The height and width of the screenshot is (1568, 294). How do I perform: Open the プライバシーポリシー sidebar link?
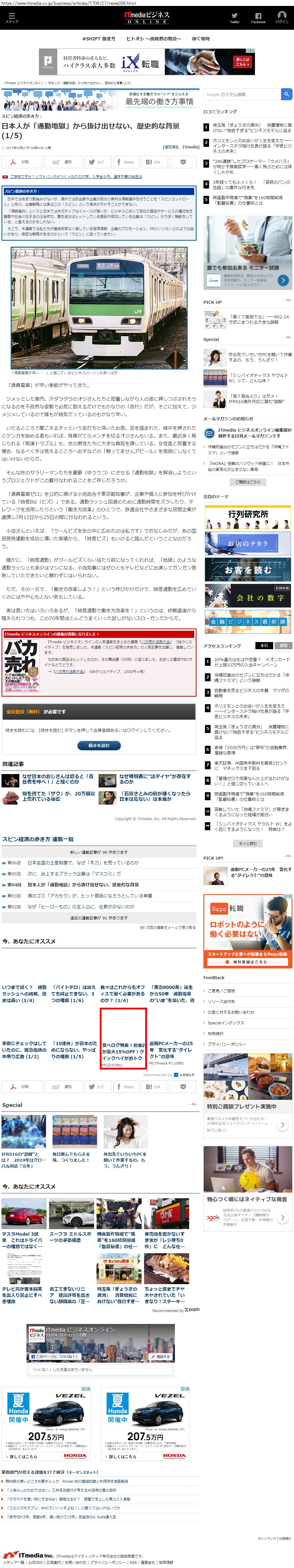click(x=227, y=1044)
